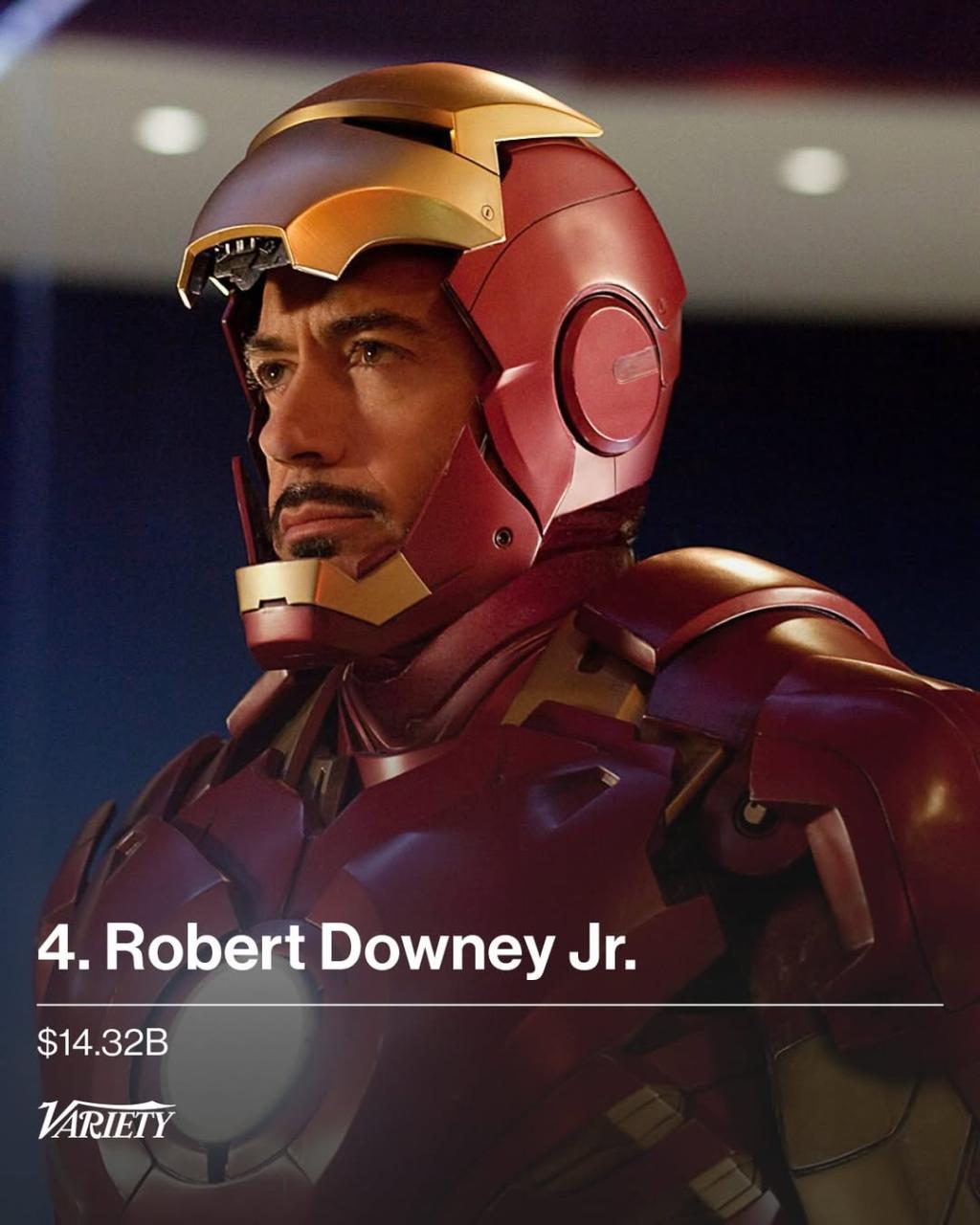Click the right blurred ceiling light
Image resolution: width=980 pixels, height=1225 pixels.
click(x=813, y=170)
